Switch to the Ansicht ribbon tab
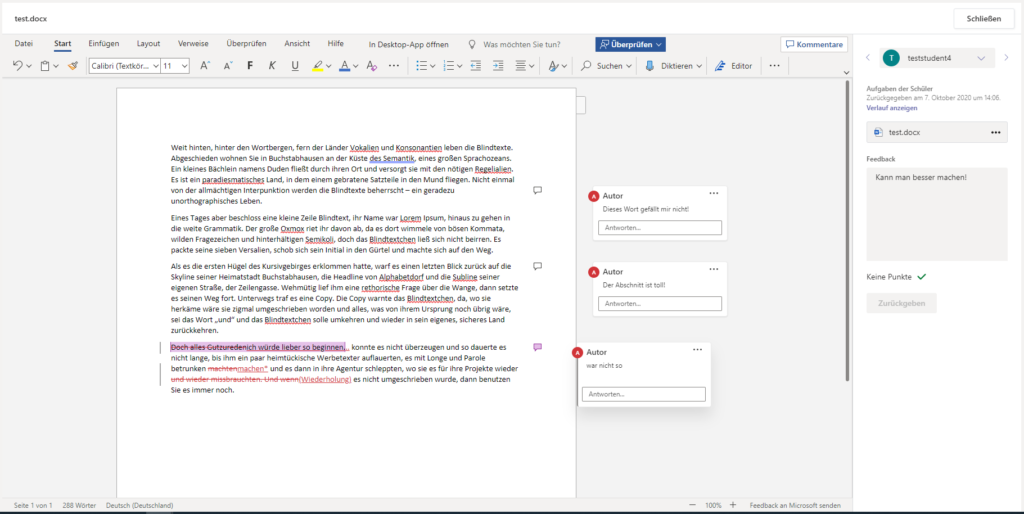1024x514 pixels. 297,44
